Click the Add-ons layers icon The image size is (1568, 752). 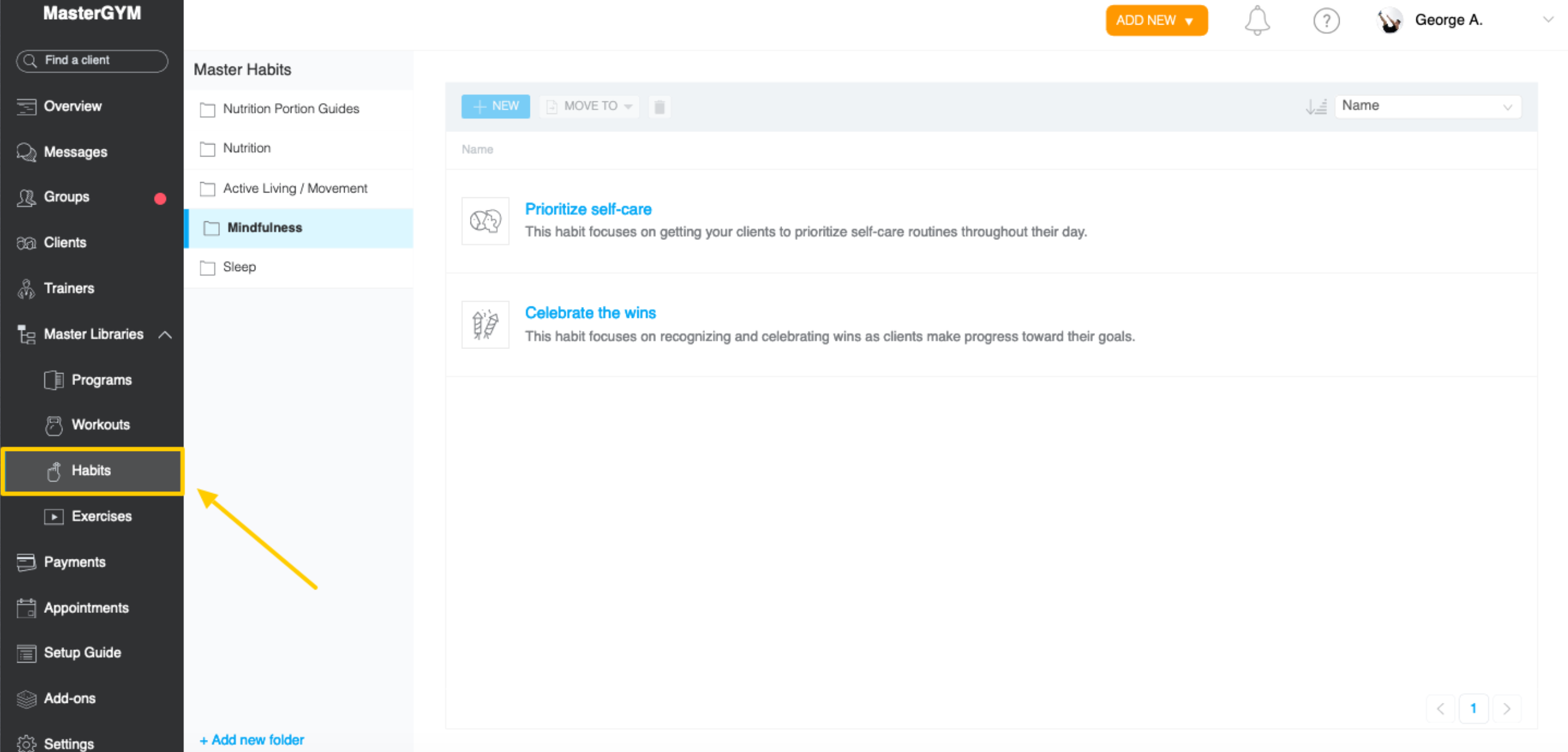26,699
